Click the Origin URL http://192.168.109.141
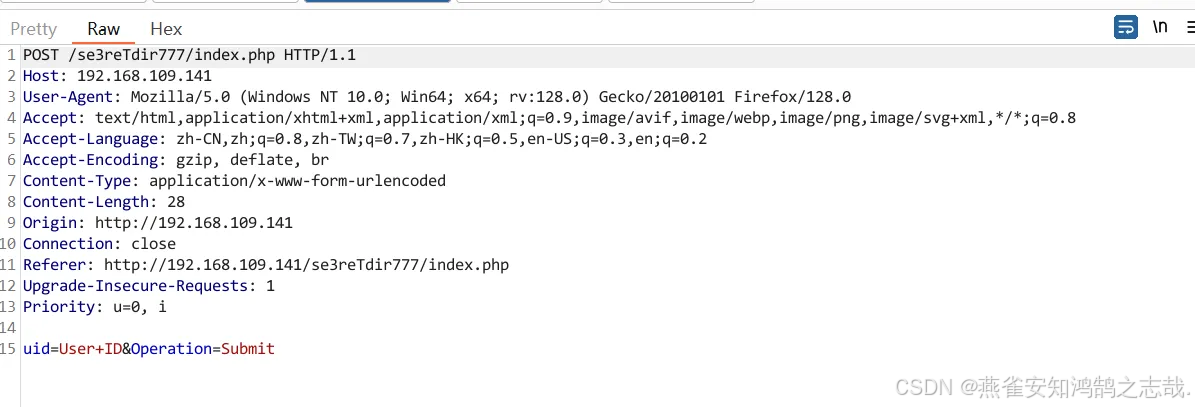1195x407 pixels. click(194, 223)
